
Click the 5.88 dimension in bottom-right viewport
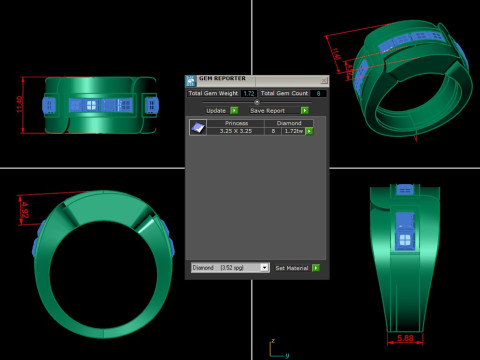pyautogui.click(x=405, y=338)
